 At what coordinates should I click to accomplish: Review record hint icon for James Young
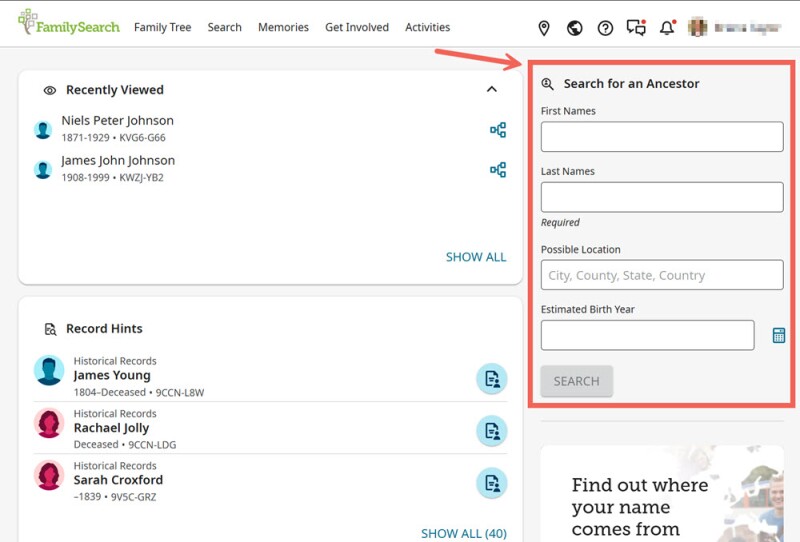tap(492, 379)
